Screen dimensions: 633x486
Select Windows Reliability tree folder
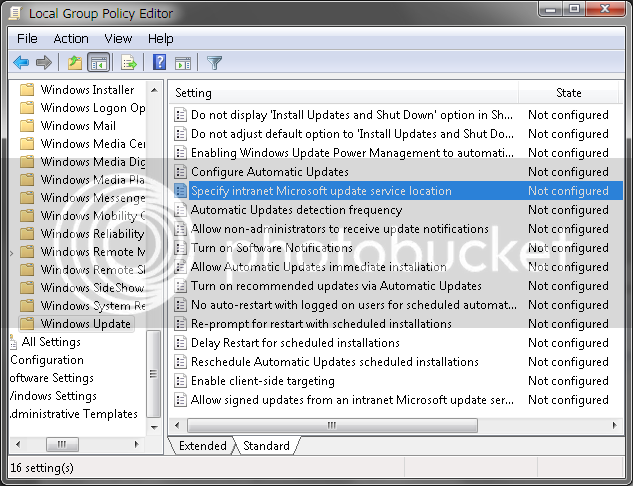[x=82, y=234]
